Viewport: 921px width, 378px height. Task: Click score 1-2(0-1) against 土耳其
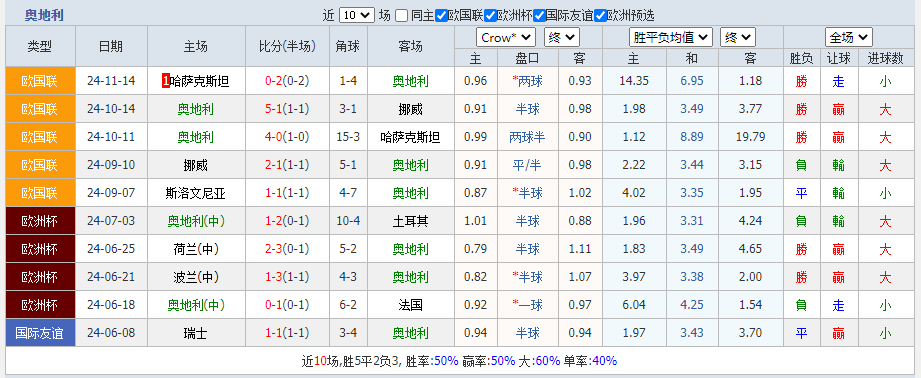pyautogui.click(x=287, y=221)
